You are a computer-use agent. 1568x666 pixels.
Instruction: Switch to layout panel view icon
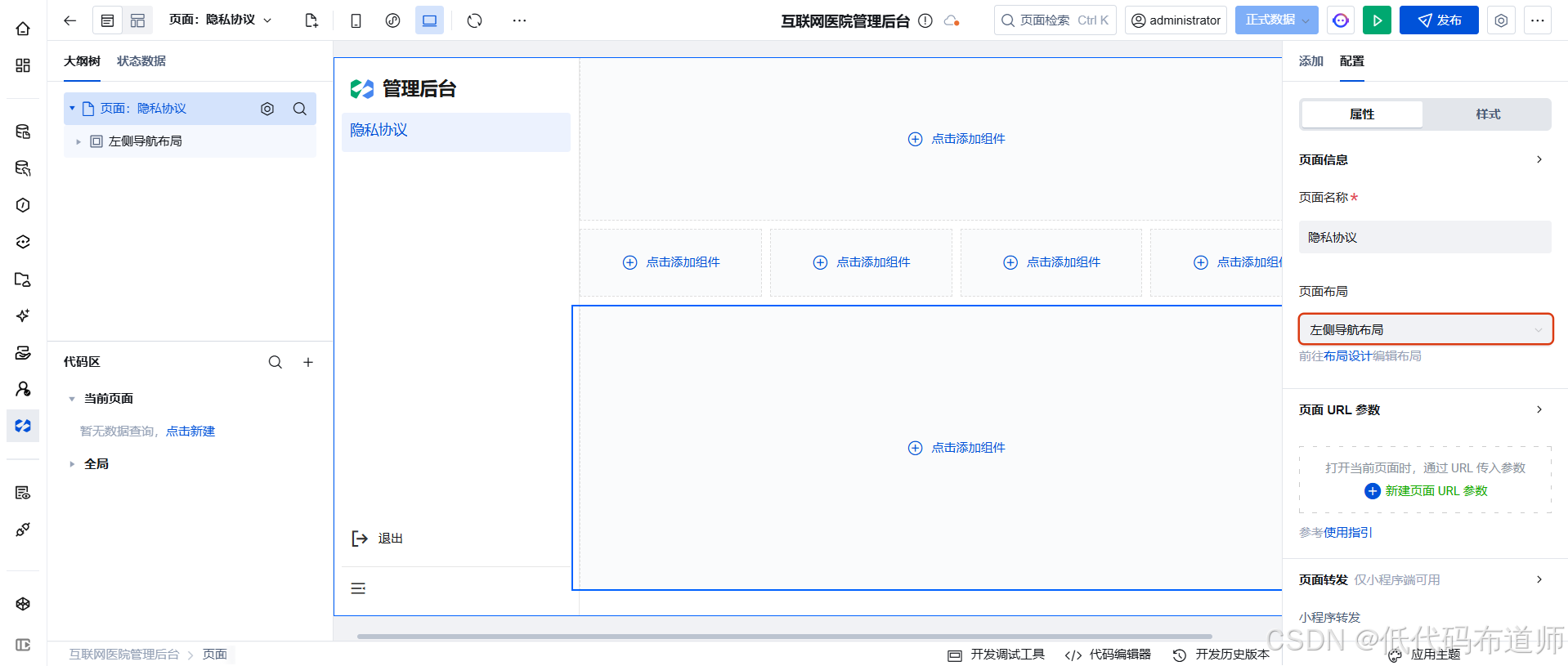click(x=137, y=20)
